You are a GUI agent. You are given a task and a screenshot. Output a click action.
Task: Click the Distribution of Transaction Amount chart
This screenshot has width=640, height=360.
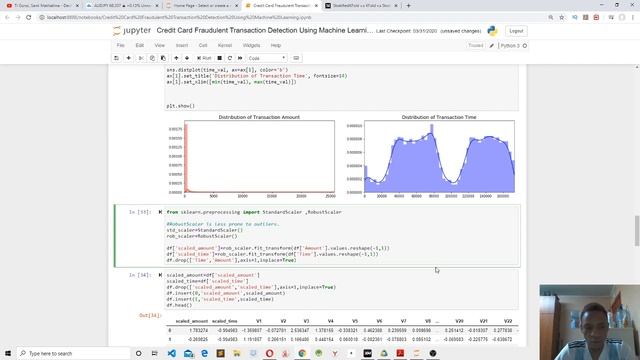pyautogui.click(x=259, y=156)
